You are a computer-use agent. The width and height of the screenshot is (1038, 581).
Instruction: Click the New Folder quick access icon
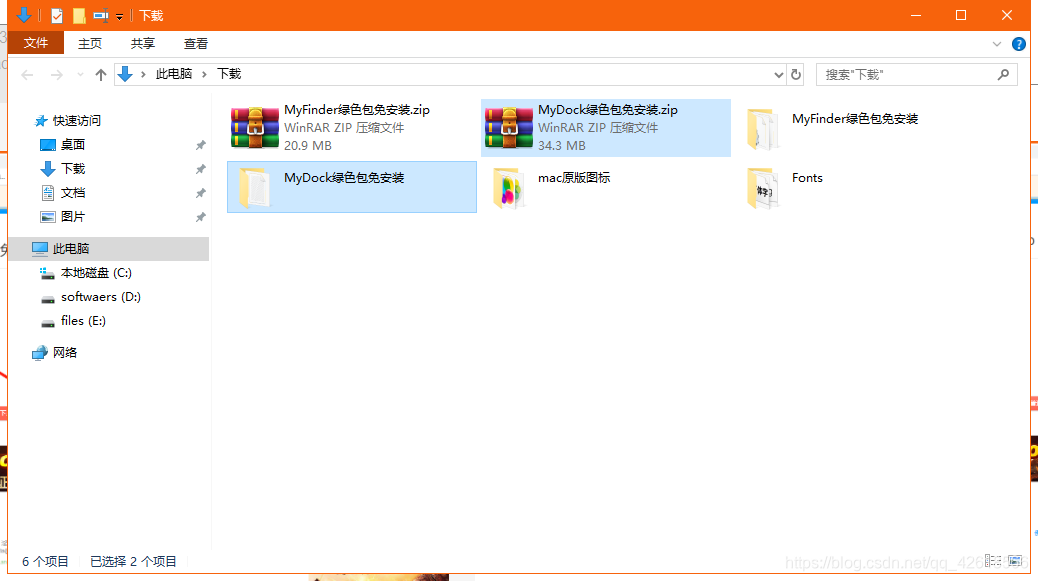click(79, 15)
